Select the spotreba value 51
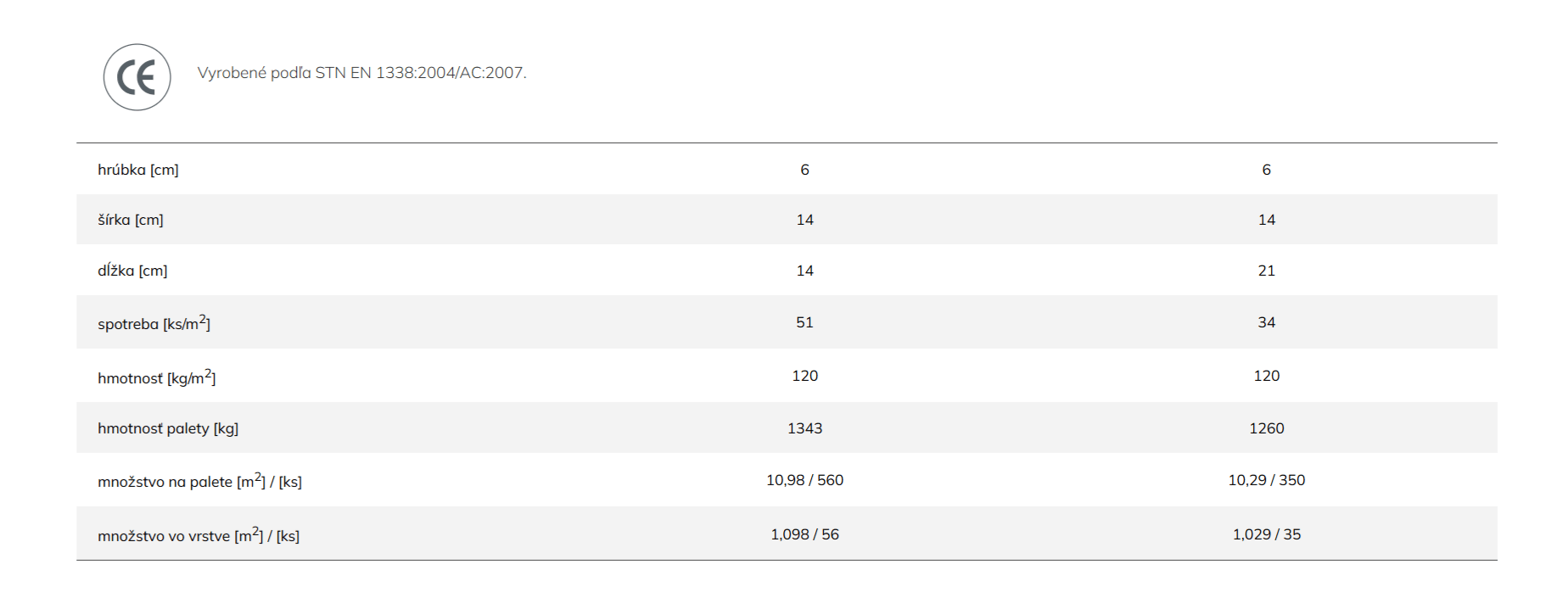This screenshot has width=1568, height=609. (x=805, y=322)
